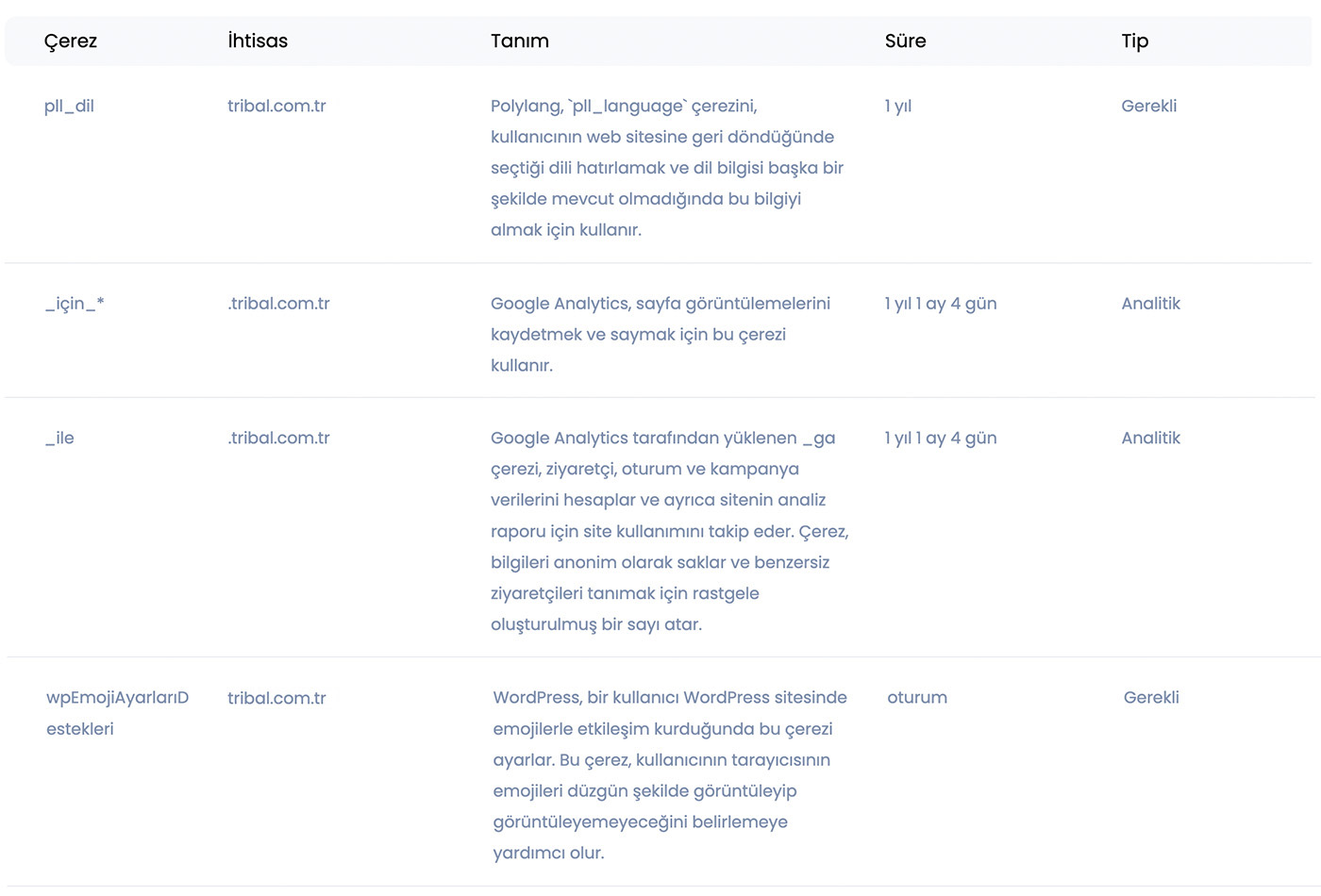Click tribal.com.tr domain in pll_dil row
Screen dimensions: 1321x896
pyautogui.click(x=276, y=106)
